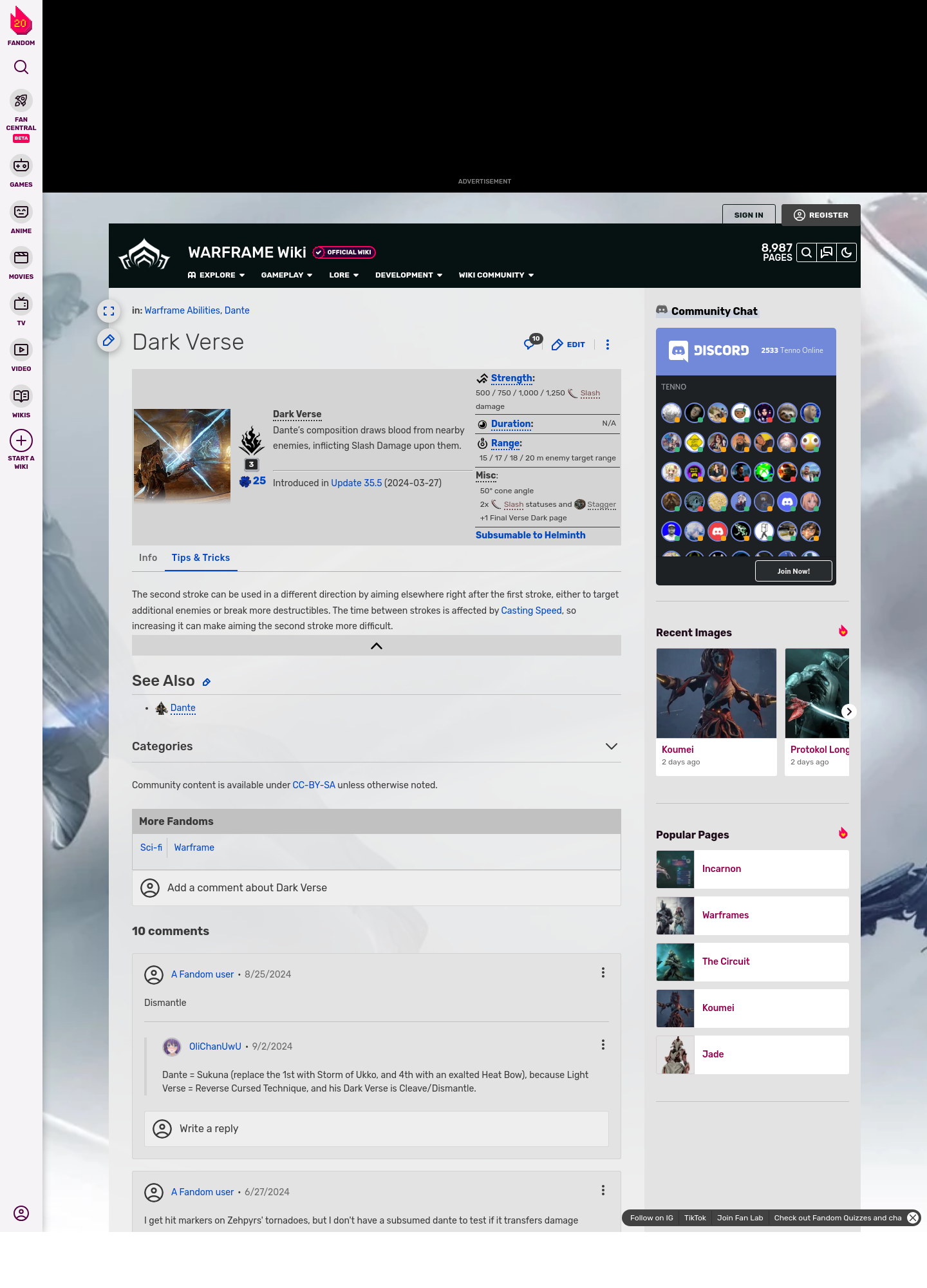Click the Warframe lotus wiki logo

144,255
